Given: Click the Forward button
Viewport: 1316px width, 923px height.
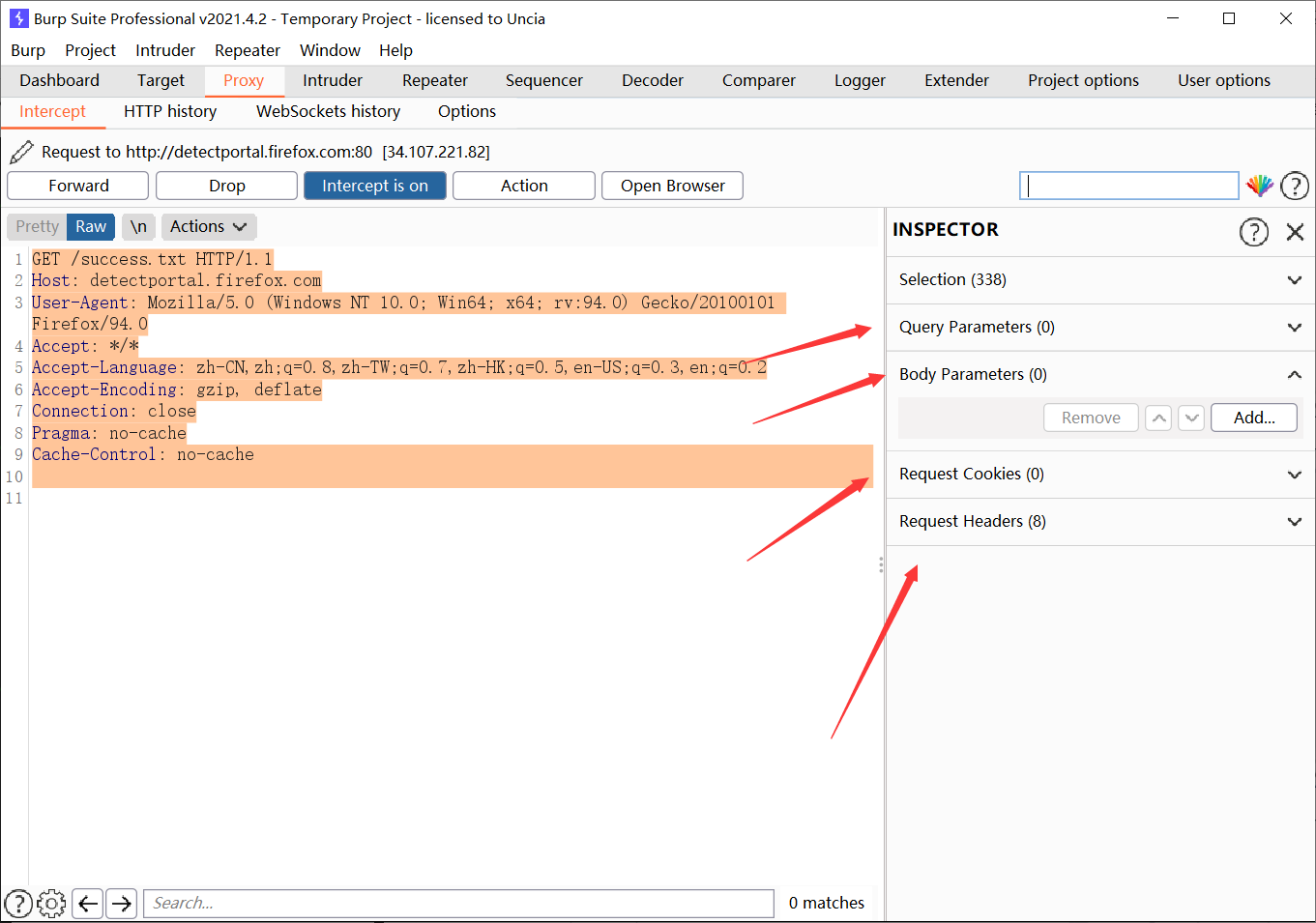Looking at the screenshot, I should pos(78,186).
